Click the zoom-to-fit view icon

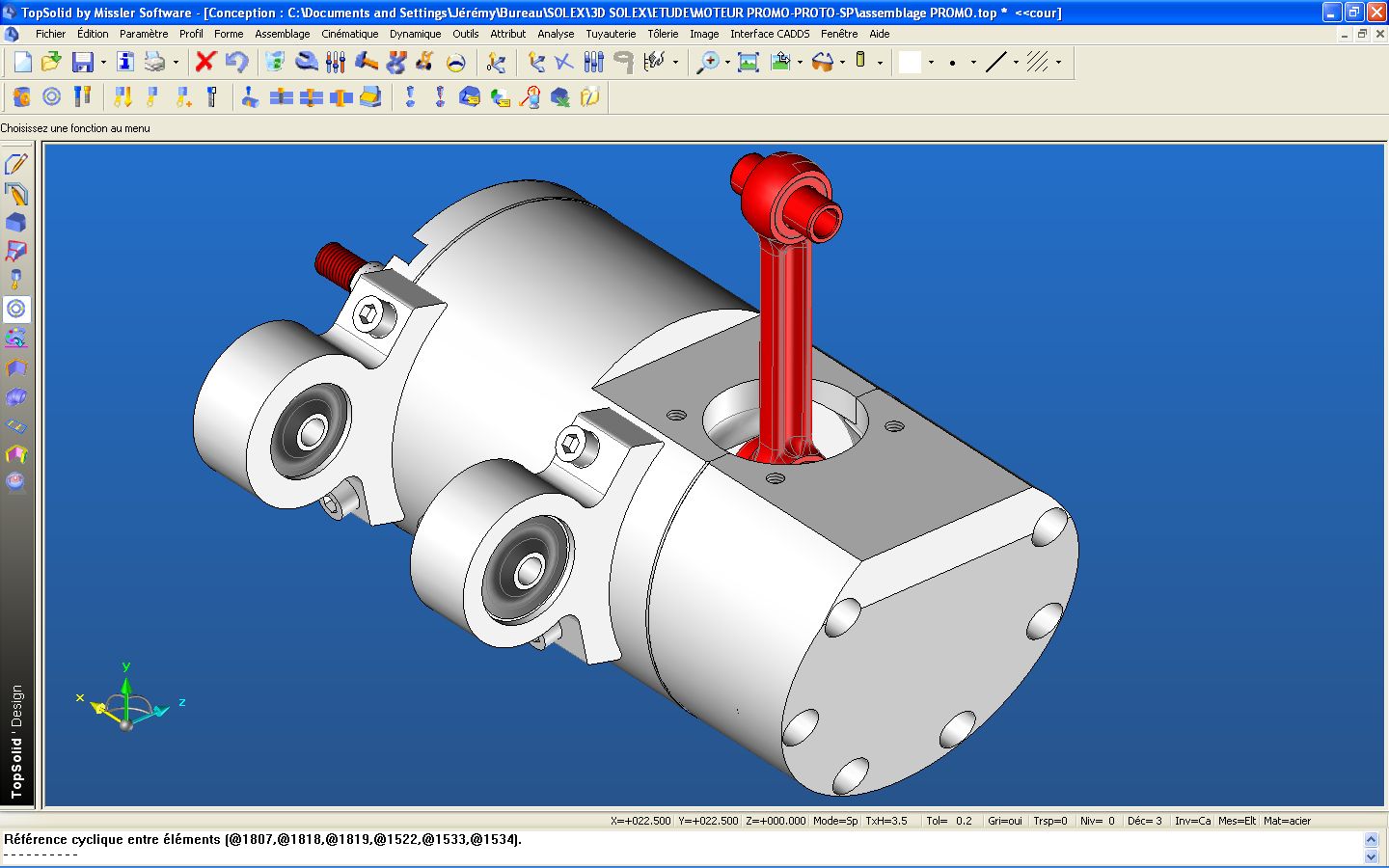pyautogui.click(x=748, y=62)
